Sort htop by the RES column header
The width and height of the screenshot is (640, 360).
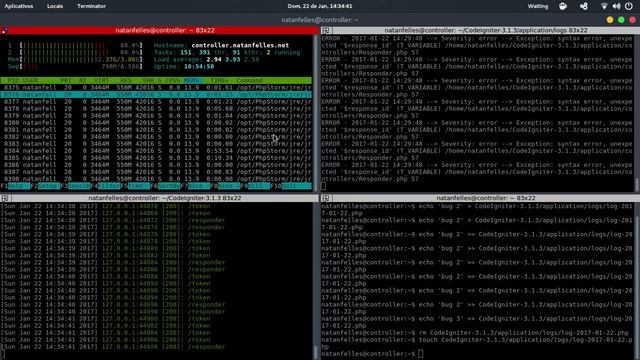[126, 80]
